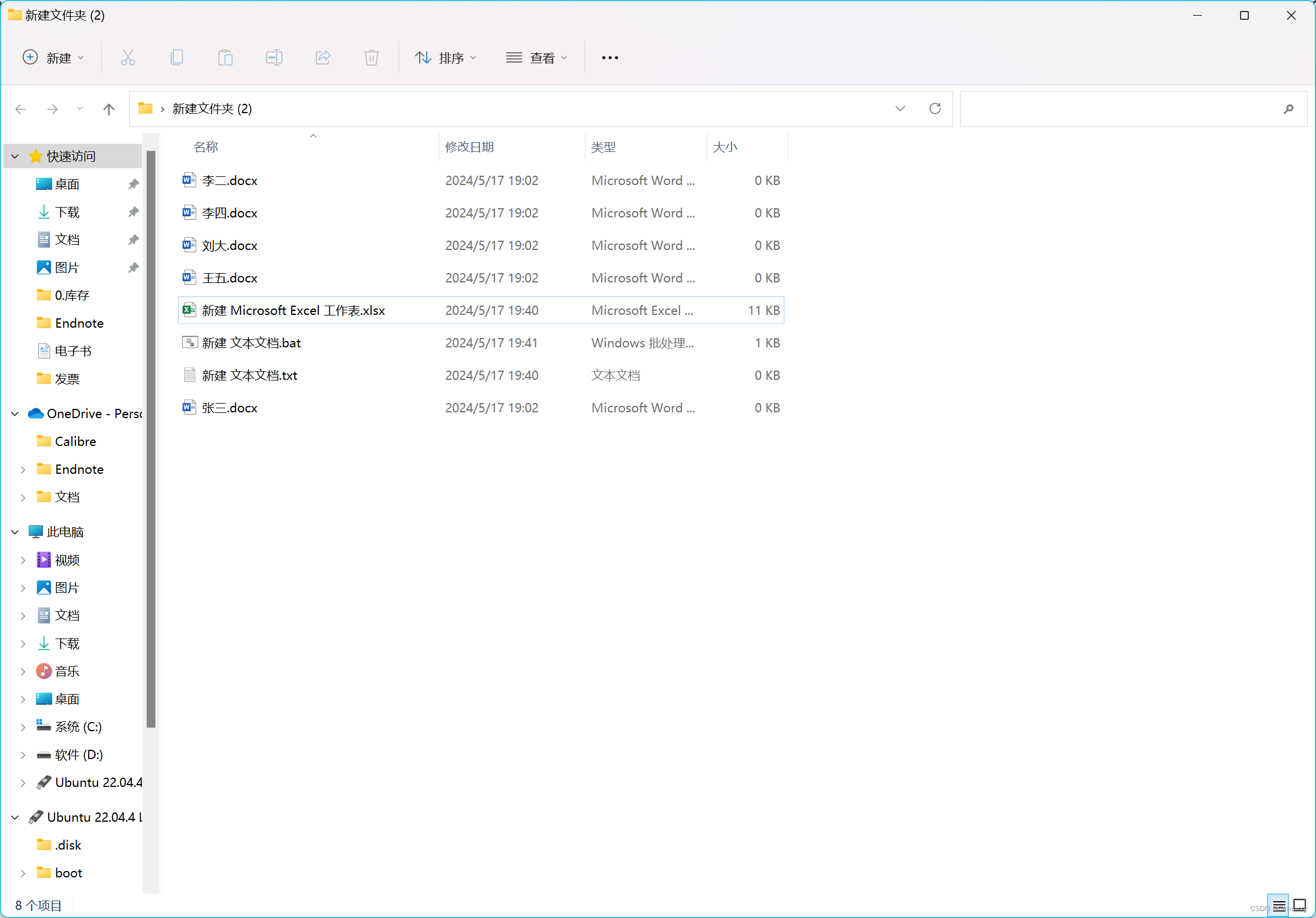This screenshot has height=918, width=1316.
Task: Click the folder icon in the address bar
Action: 145,108
